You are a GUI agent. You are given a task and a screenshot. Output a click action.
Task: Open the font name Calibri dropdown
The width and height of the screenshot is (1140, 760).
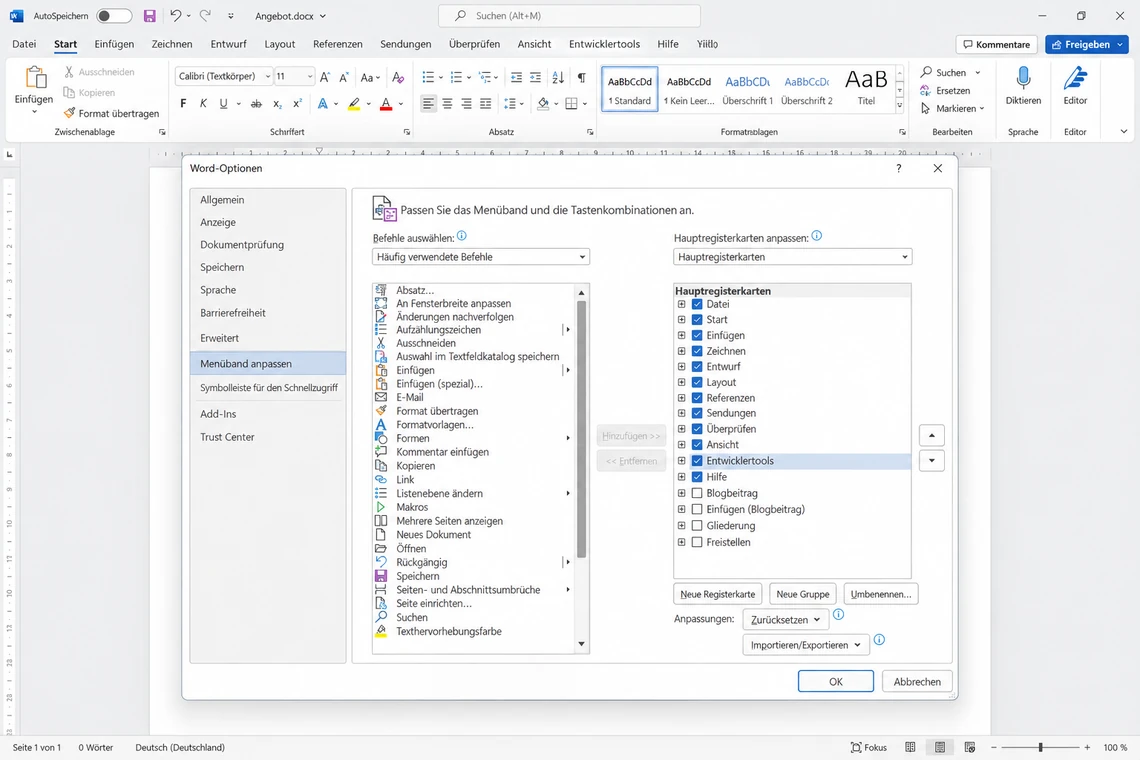click(x=268, y=76)
